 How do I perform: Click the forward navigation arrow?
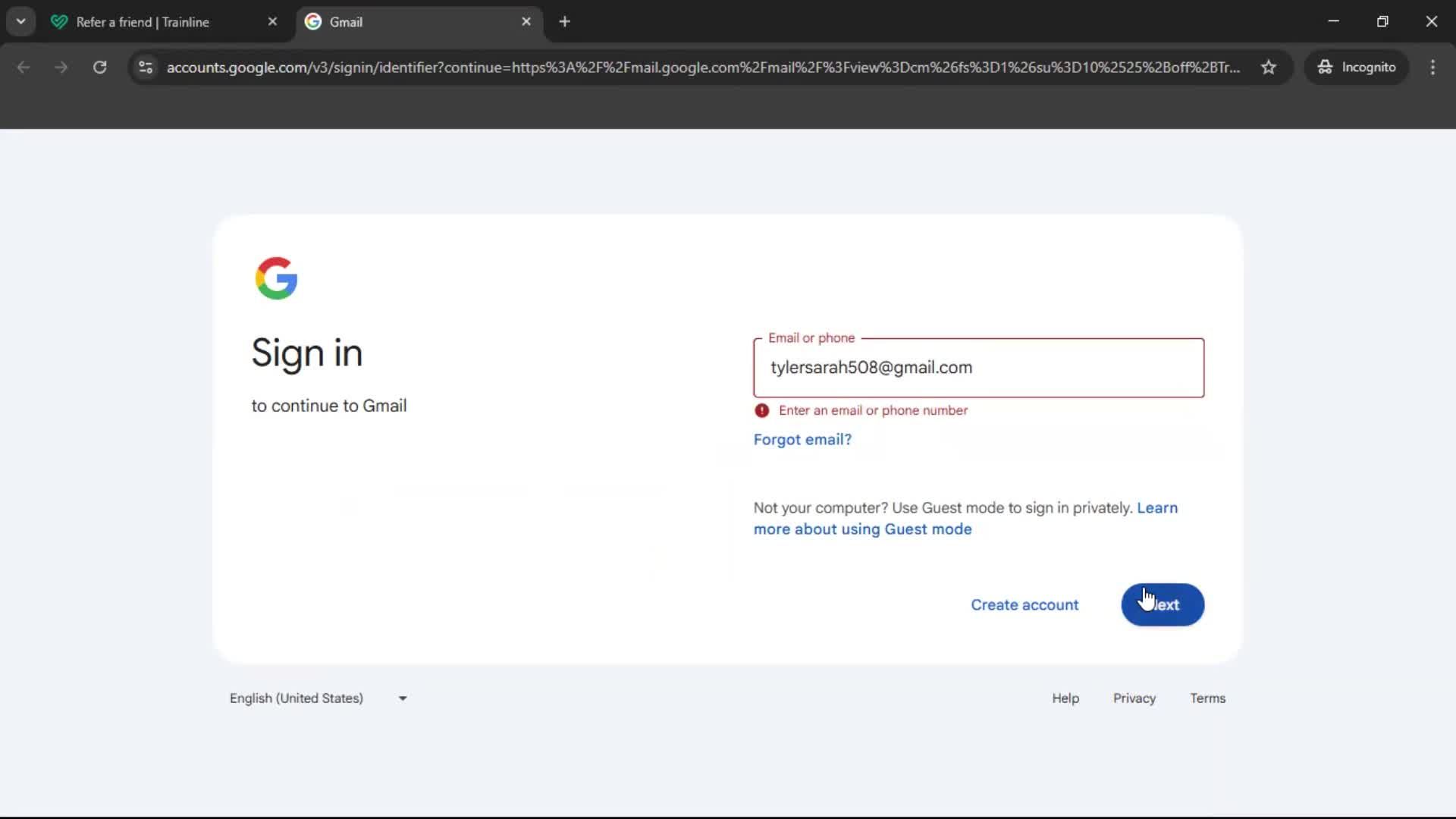coord(61,67)
